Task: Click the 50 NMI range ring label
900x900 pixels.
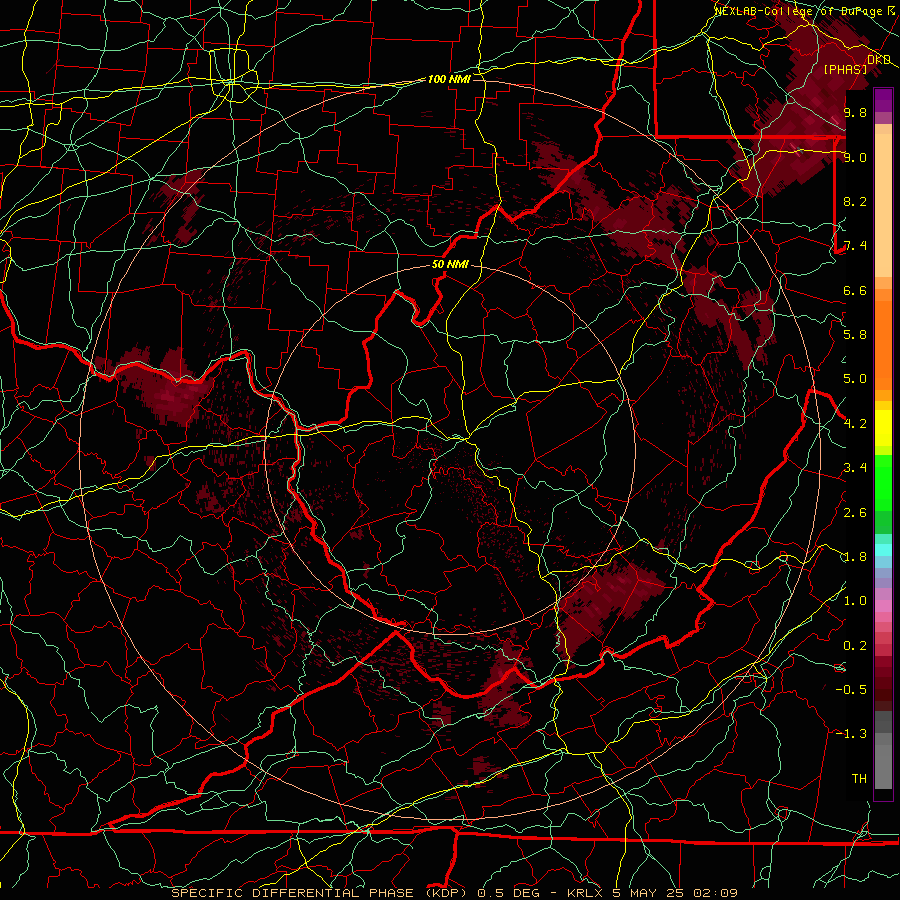Action: (450, 265)
